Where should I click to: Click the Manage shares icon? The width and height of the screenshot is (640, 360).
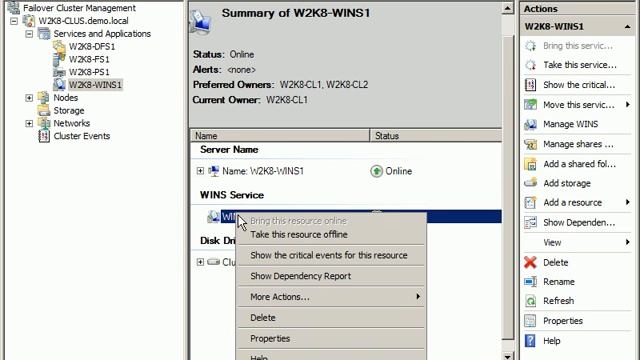click(x=530, y=144)
